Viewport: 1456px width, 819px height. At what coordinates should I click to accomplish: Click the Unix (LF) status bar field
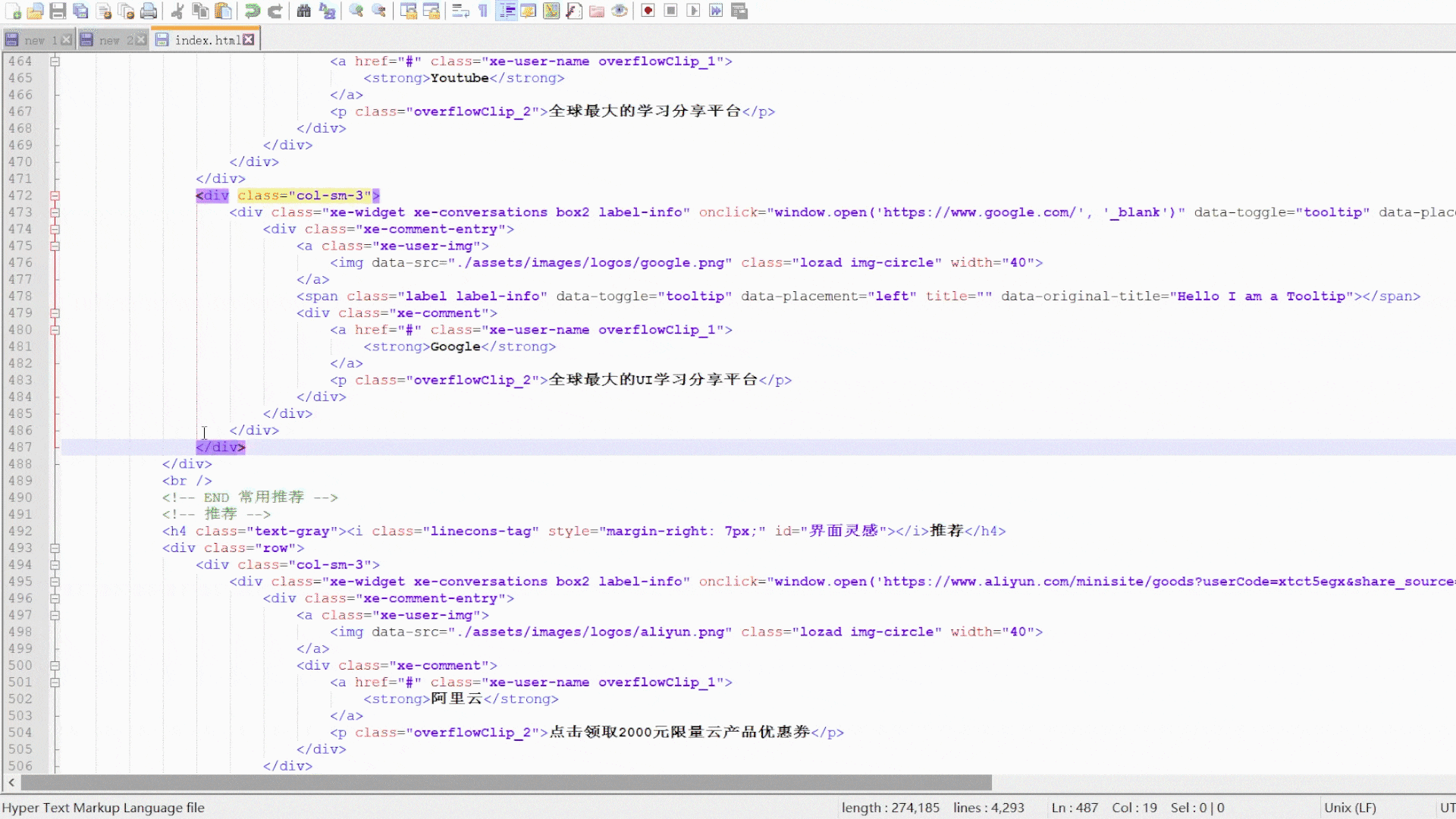(x=1350, y=808)
